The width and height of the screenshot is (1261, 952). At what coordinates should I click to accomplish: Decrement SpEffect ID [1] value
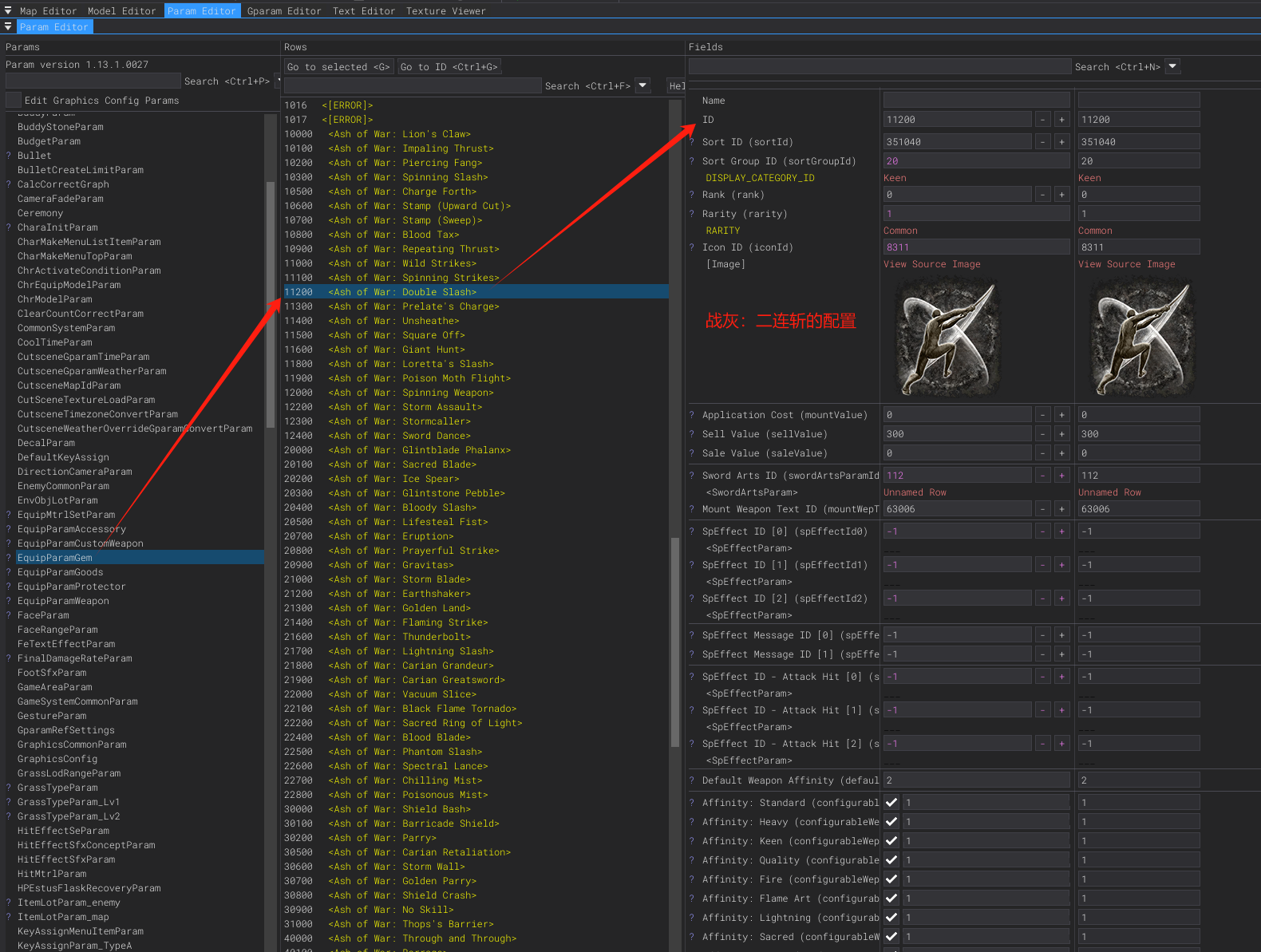[1042, 565]
